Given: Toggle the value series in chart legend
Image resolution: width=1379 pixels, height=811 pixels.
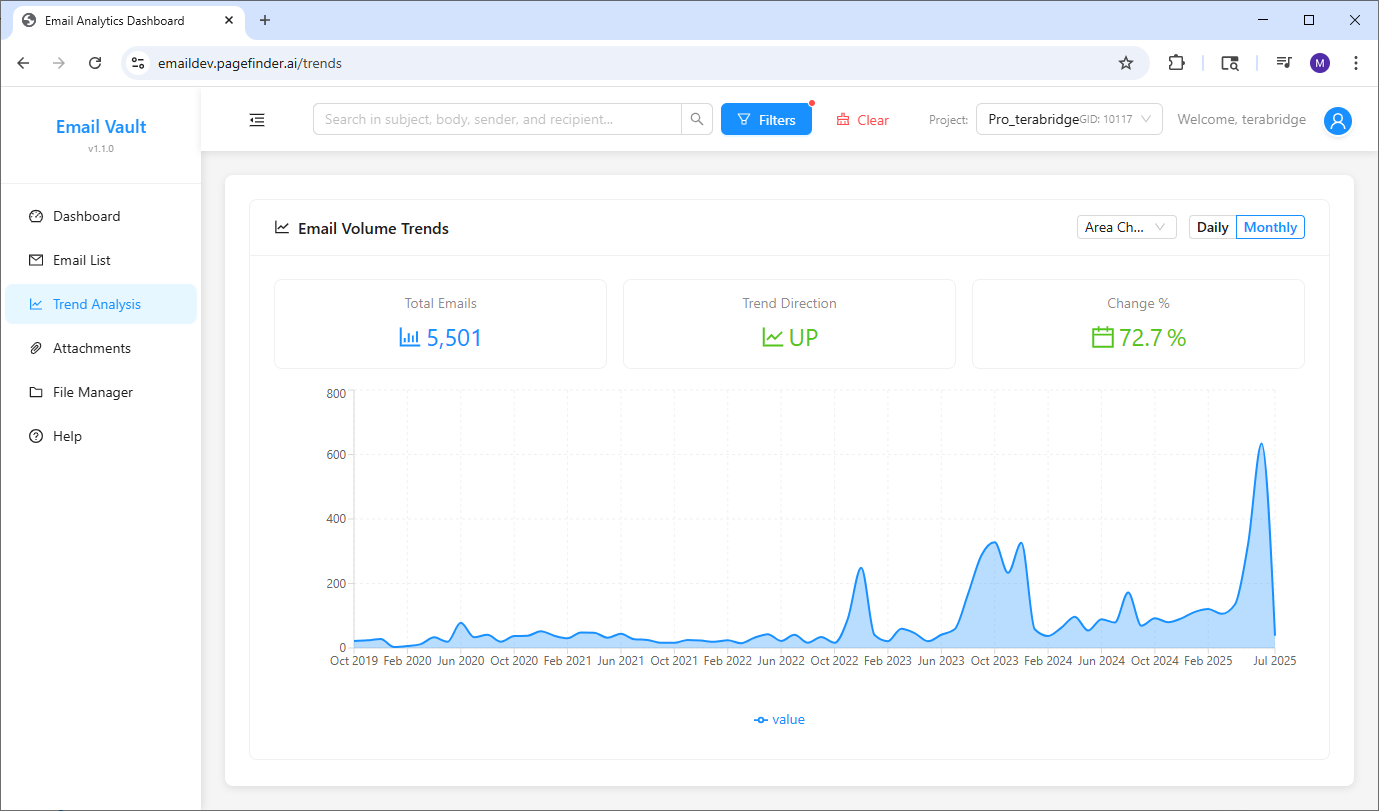Looking at the screenshot, I should coord(779,719).
